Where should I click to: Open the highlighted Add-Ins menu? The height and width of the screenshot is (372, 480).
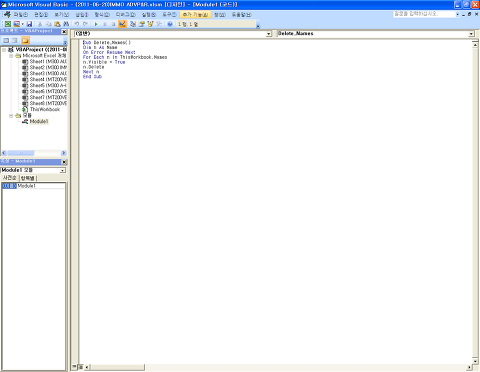click(x=195, y=15)
